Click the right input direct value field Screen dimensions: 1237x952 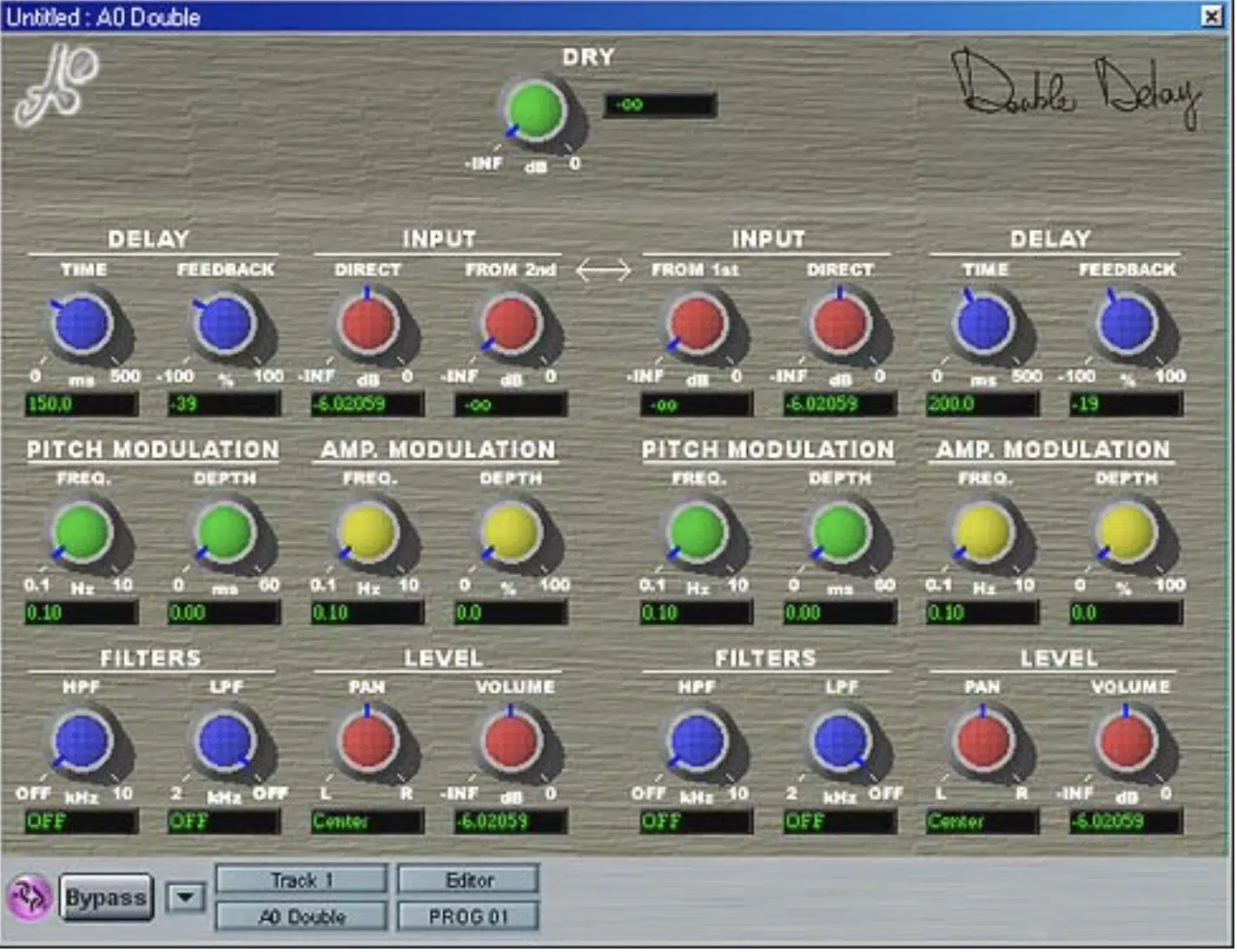tap(840, 404)
